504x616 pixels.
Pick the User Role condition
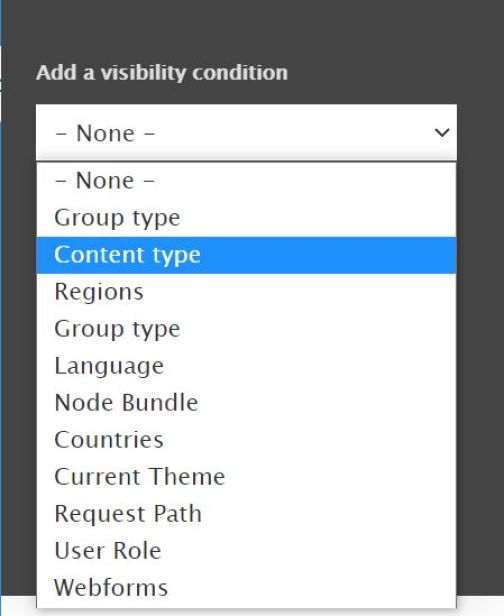pyautogui.click(x=246, y=551)
